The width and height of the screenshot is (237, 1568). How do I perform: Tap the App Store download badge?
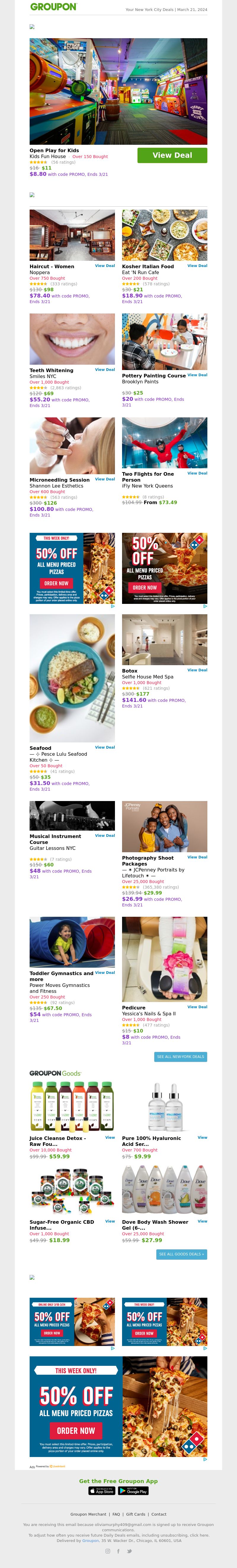[102, 1491]
